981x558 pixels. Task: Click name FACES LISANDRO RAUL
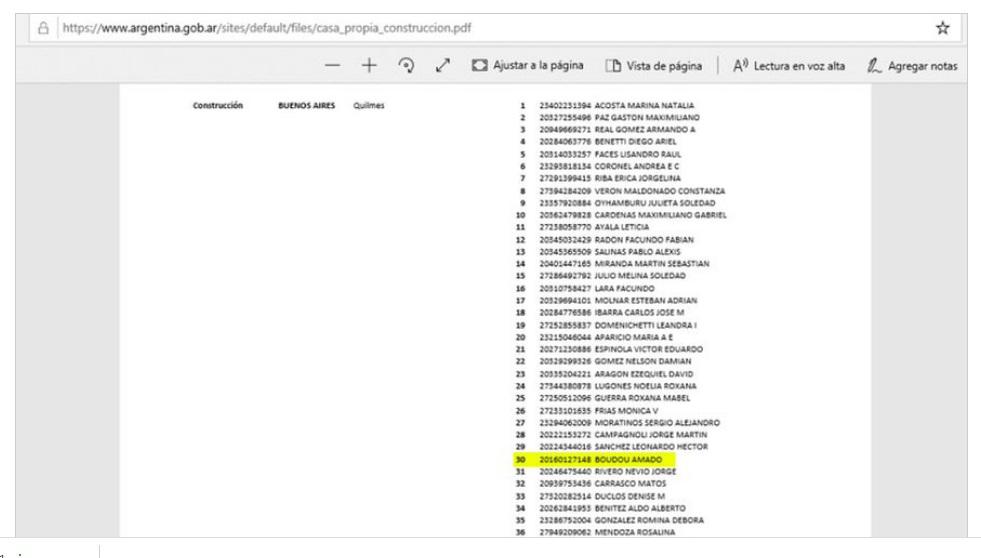[638, 155]
